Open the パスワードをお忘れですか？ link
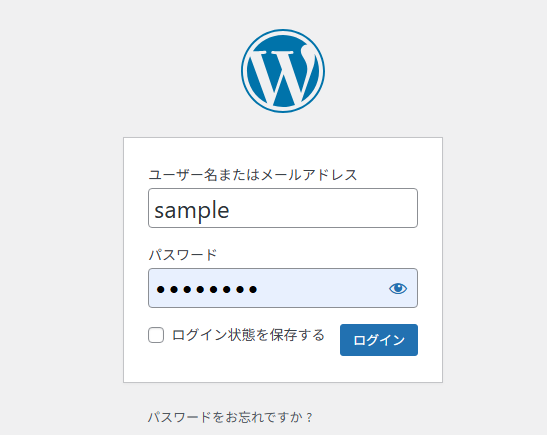Image resolution: width=547 pixels, height=435 pixels. tap(230, 417)
